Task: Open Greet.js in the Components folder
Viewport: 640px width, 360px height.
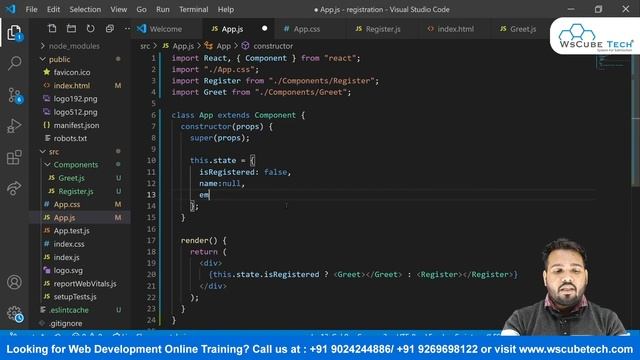Action: tap(71, 178)
